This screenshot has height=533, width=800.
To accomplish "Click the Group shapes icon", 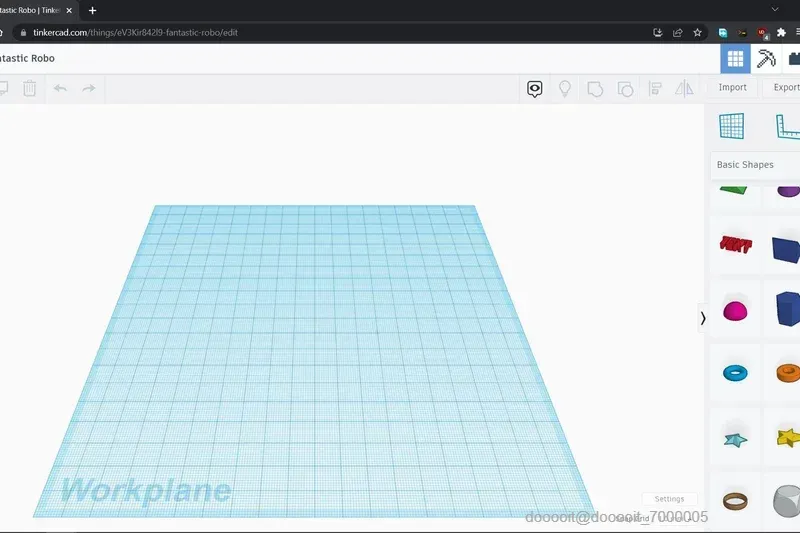I will [595, 89].
